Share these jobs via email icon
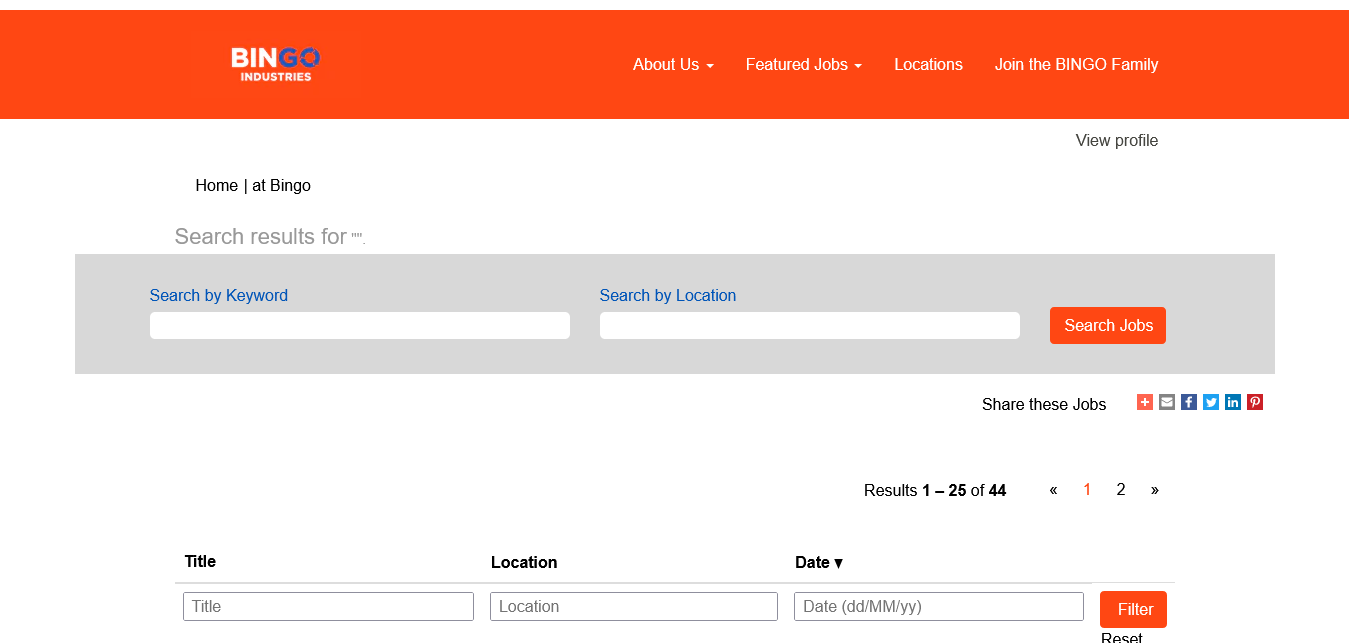 click(1167, 402)
